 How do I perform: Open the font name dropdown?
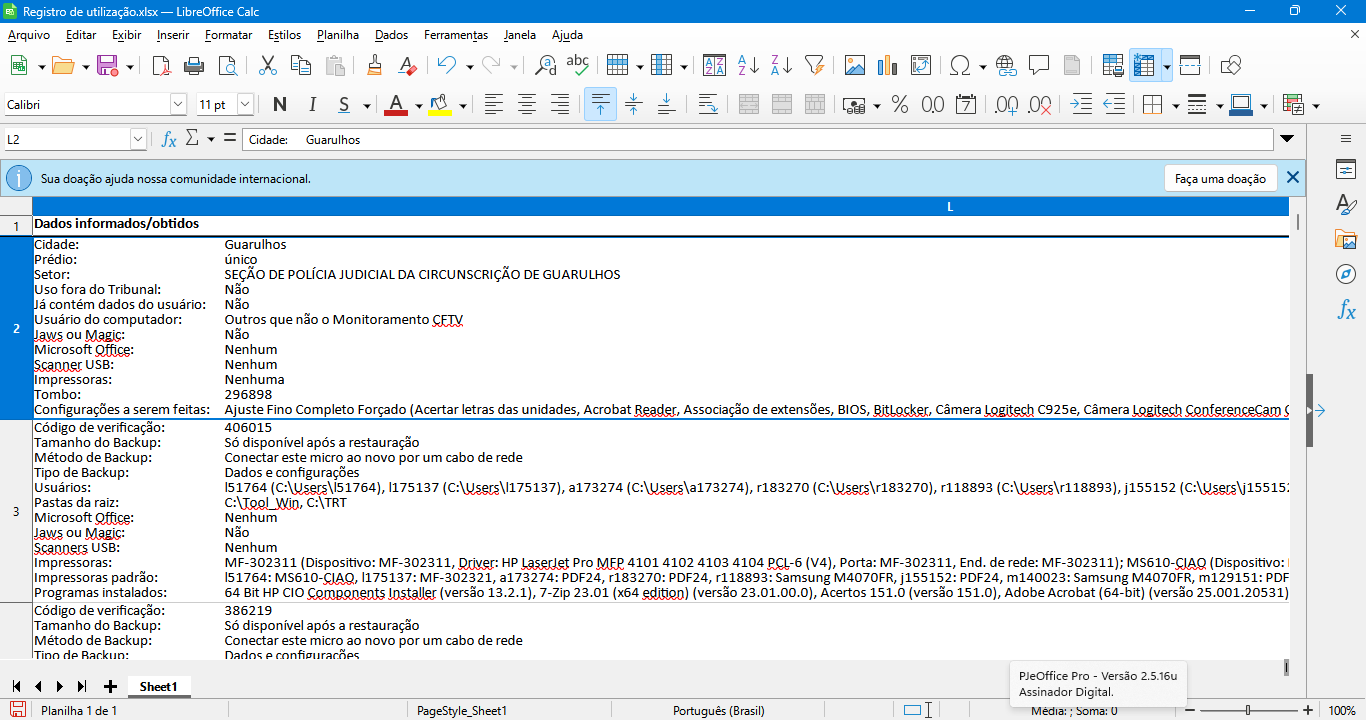178,105
